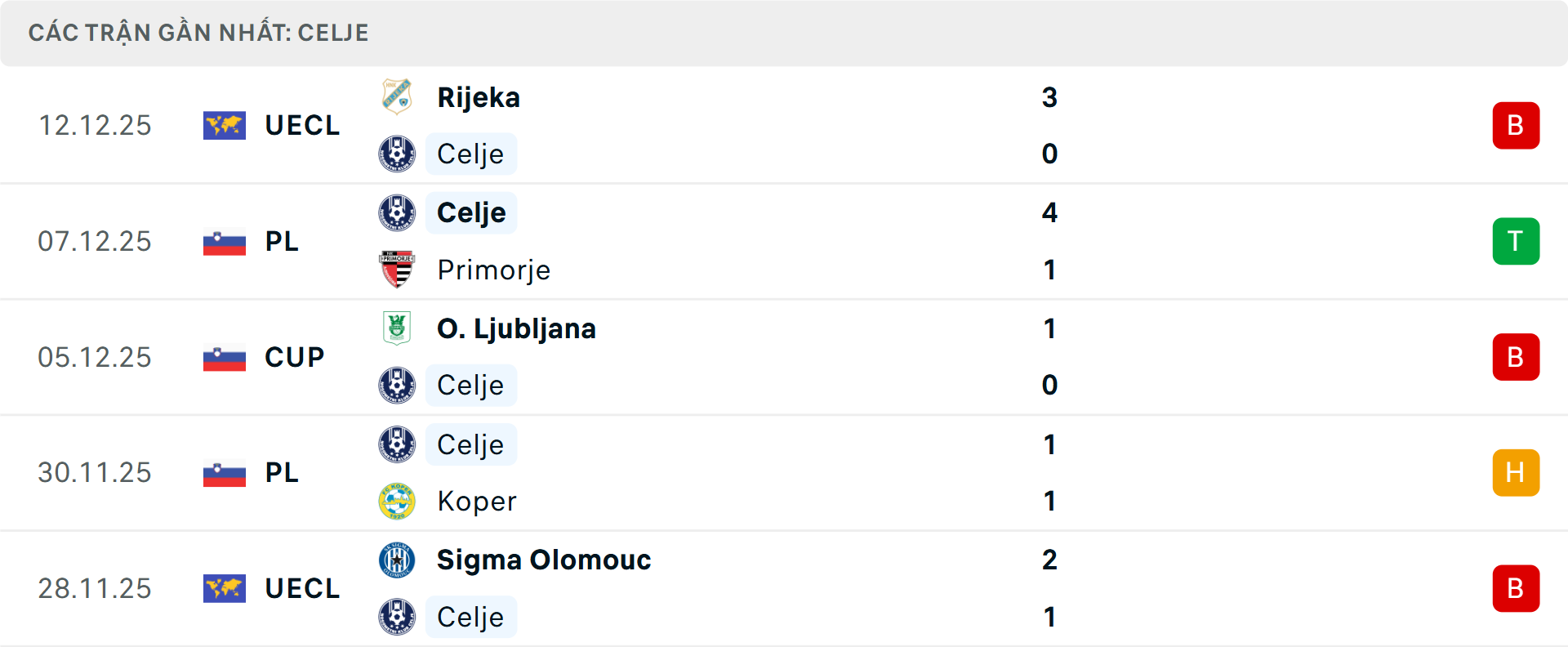Click the Slovenia flag for 30.11.25 match
This screenshot has width=1568, height=647.
(x=225, y=473)
